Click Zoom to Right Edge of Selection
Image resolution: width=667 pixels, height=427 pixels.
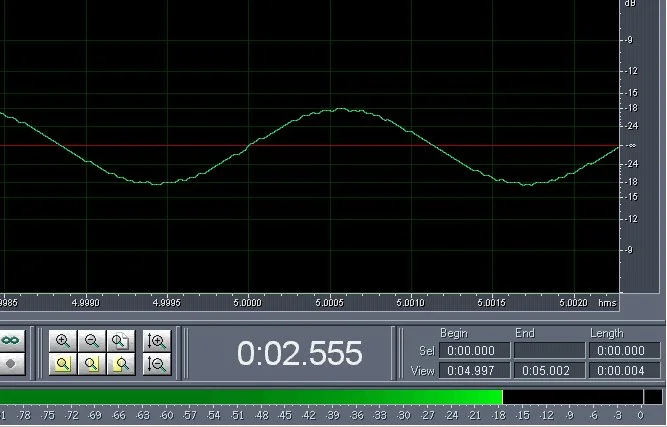[x=120, y=364]
